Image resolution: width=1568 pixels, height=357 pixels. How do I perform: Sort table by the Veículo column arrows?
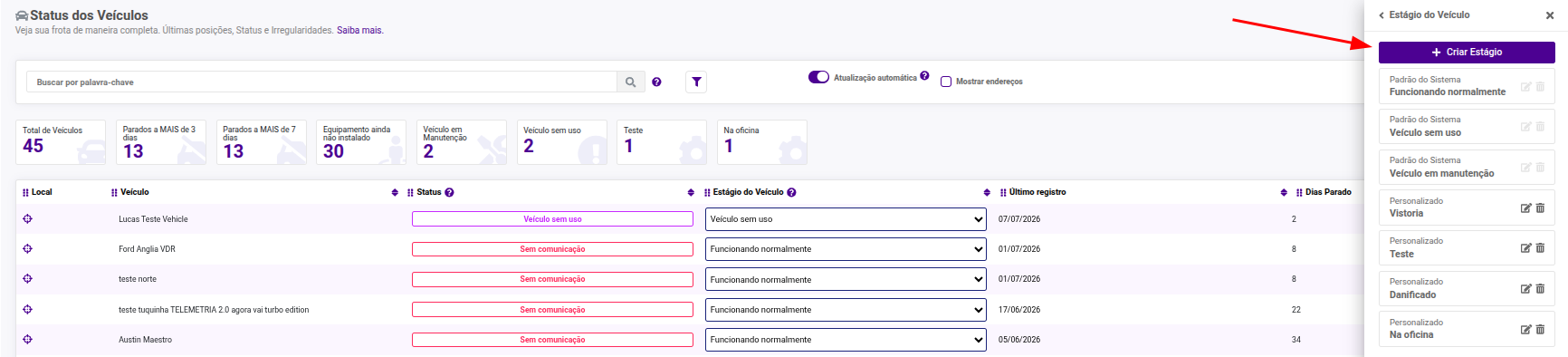(395, 192)
